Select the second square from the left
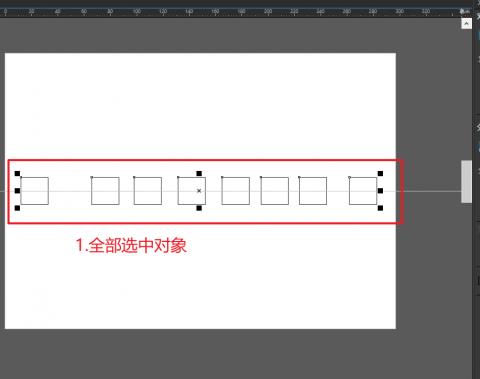This screenshot has height=379, width=480. pos(105,191)
